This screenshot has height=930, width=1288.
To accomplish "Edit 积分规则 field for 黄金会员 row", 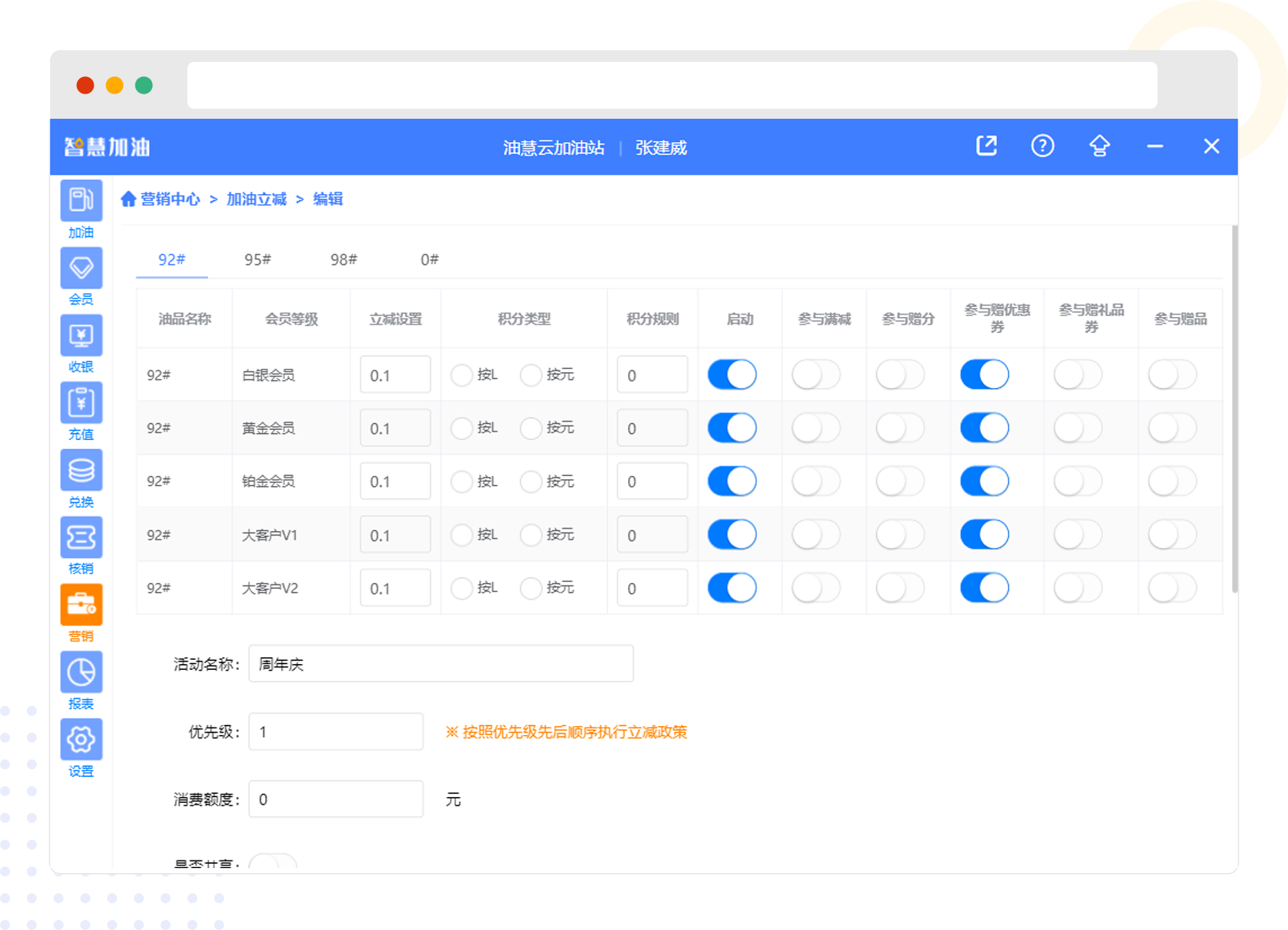I will coord(652,428).
